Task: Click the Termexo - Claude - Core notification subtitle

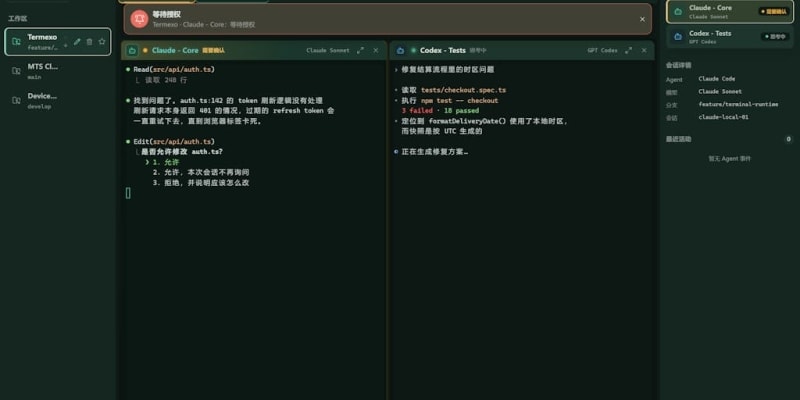Action: [204, 24]
